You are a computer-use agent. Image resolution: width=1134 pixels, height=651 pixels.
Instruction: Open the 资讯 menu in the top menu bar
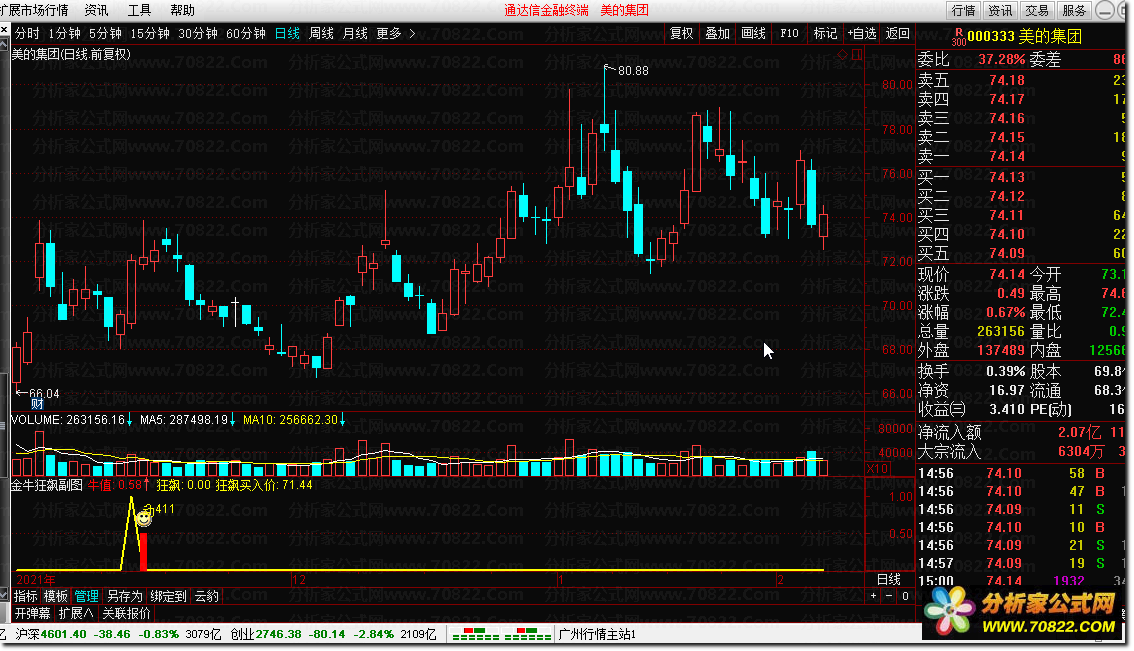click(x=96, y=10)
